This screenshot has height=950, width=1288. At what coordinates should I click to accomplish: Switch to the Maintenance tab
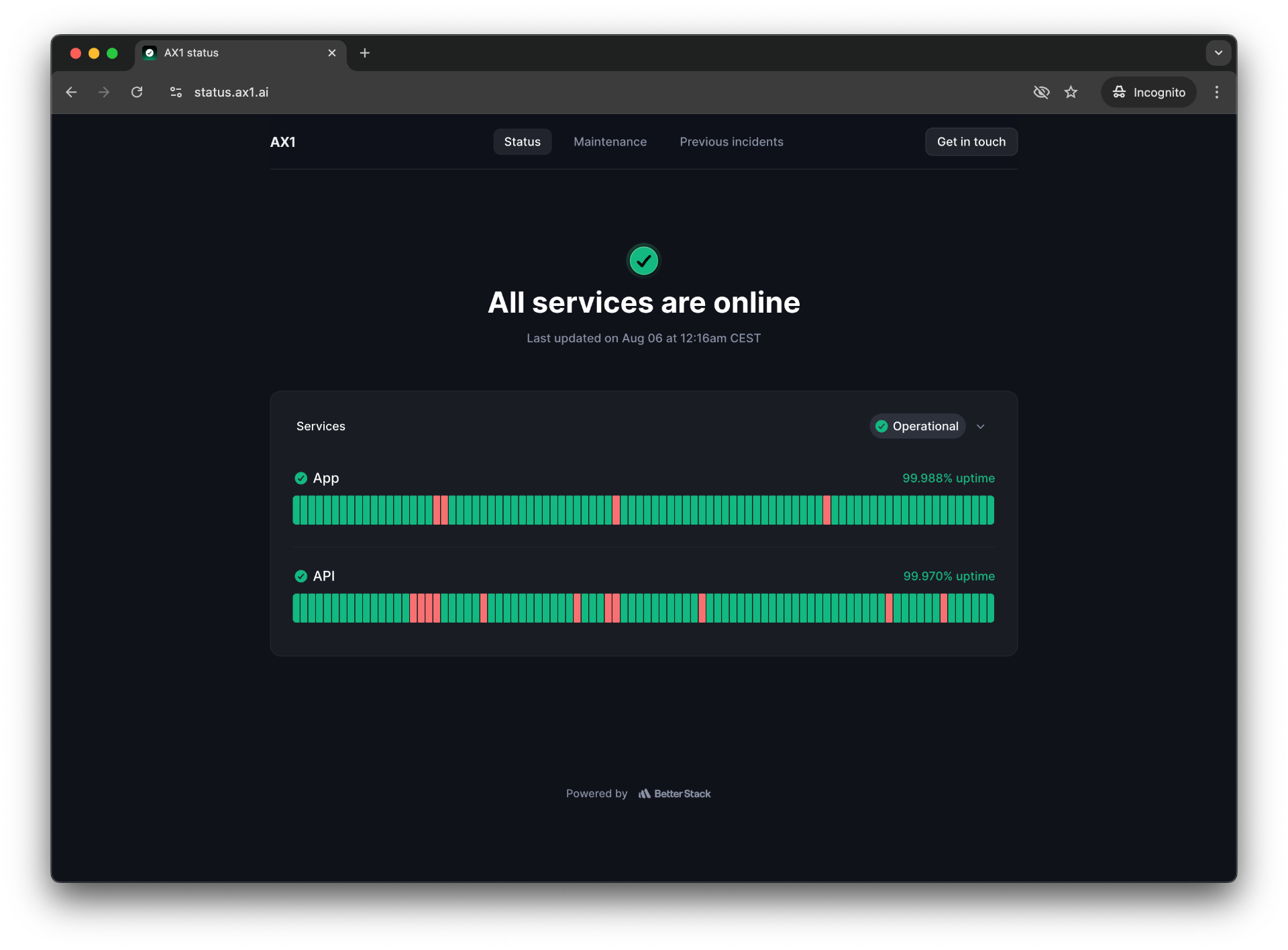pos(610,142)
